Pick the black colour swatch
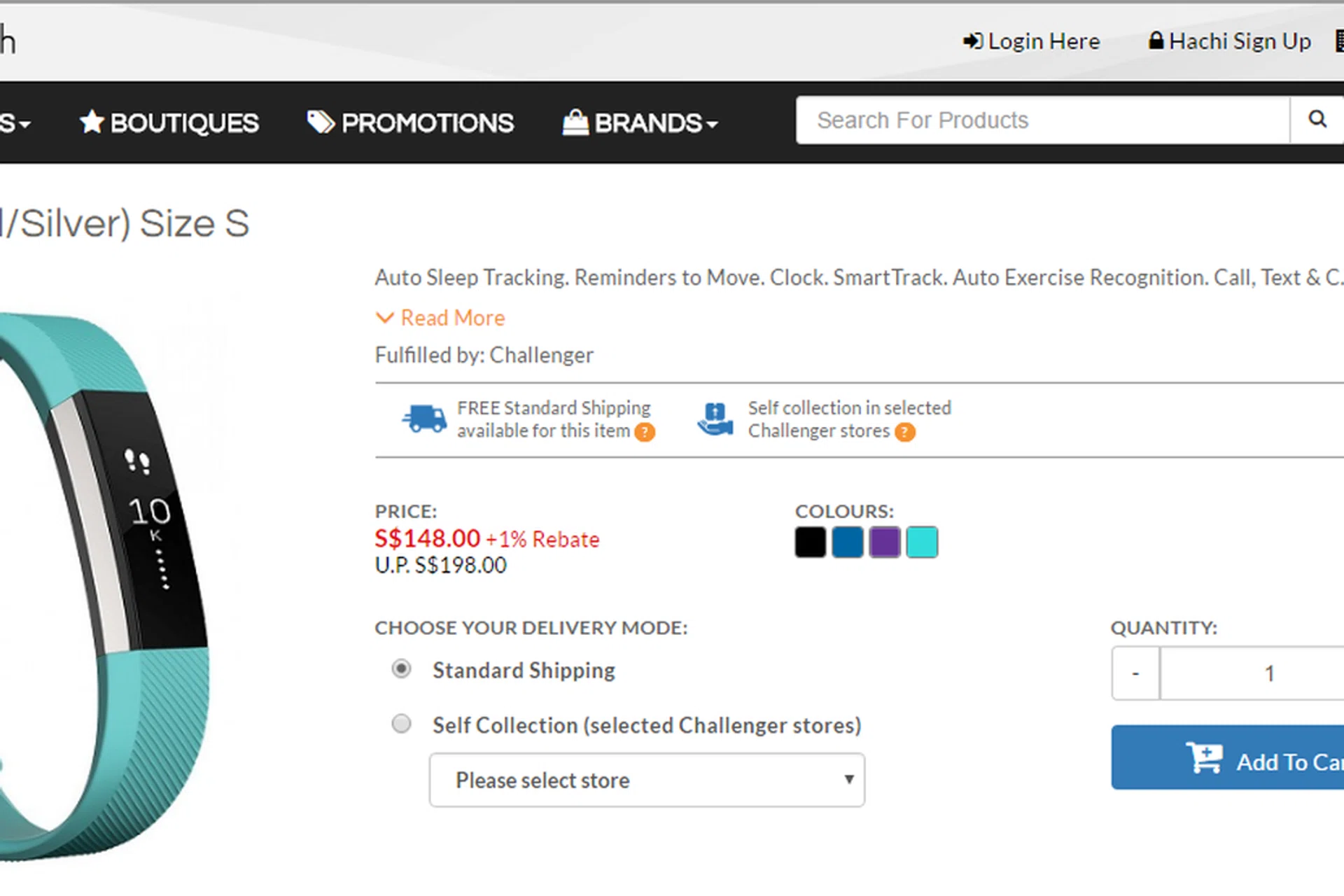 (x=810, y=542)
